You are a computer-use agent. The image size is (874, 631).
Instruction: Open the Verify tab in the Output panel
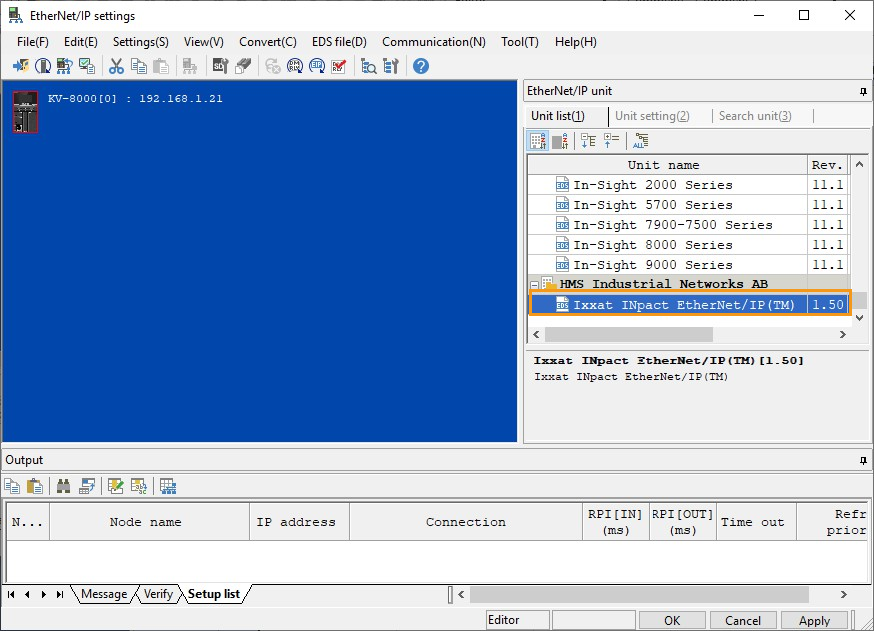pos(157,593)
